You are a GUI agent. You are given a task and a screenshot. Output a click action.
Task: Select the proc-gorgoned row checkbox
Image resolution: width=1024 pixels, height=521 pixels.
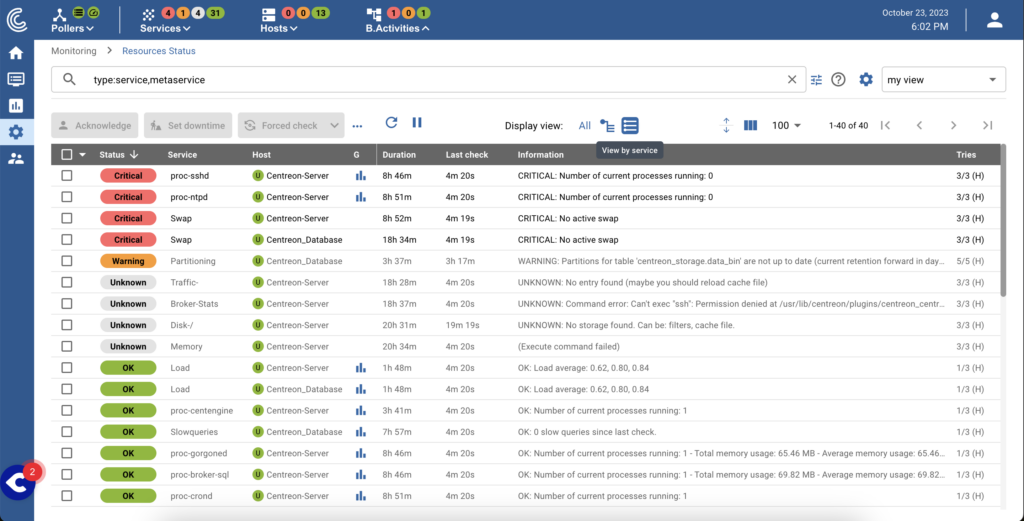[x=67, y=453]
